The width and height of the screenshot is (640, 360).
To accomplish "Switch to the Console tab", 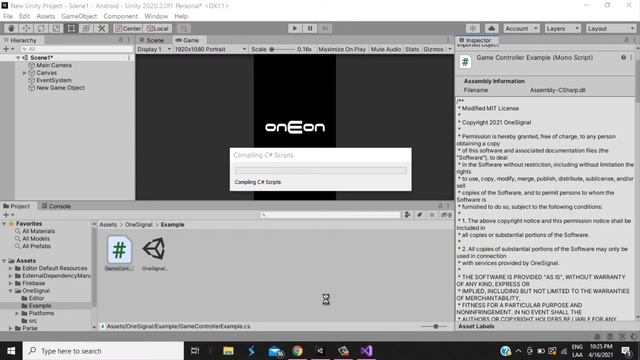I will (56, 206).
